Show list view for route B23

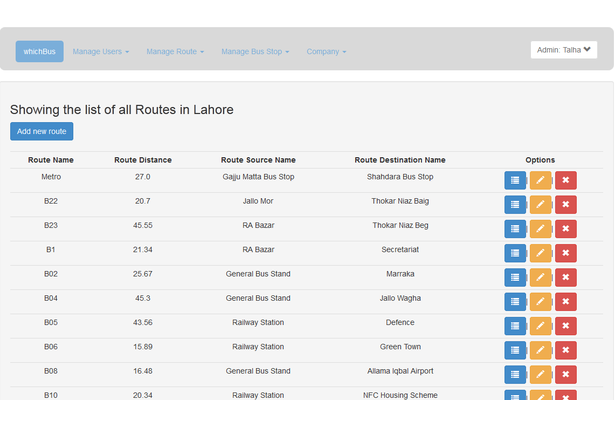pyautogui.click(x=515, y=229)
